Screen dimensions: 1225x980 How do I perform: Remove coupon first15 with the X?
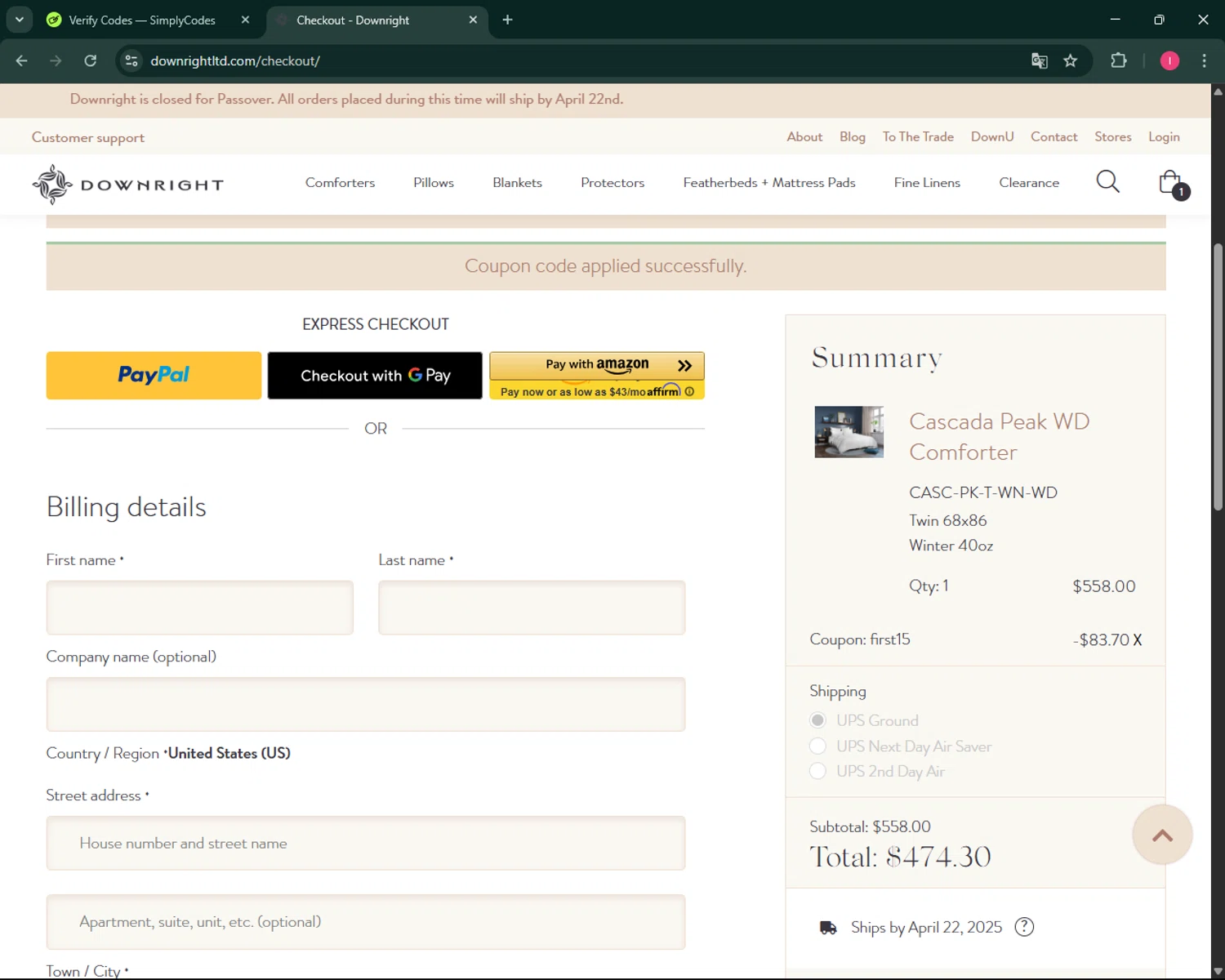point(1137,640)
